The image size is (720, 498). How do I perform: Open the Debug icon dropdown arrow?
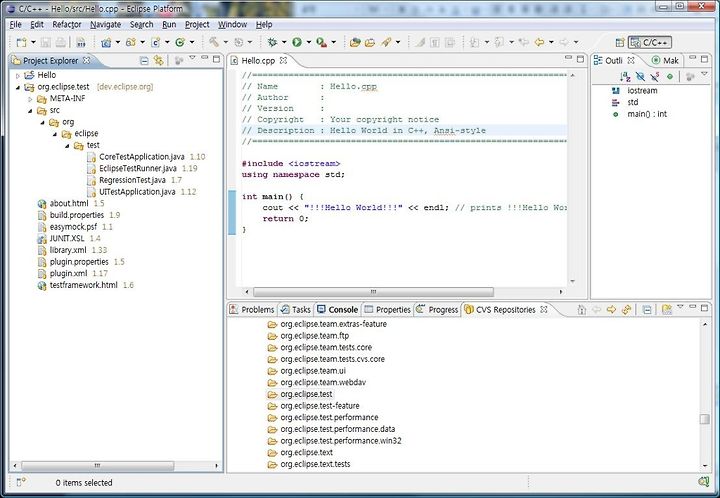click(x=284, y=42)
